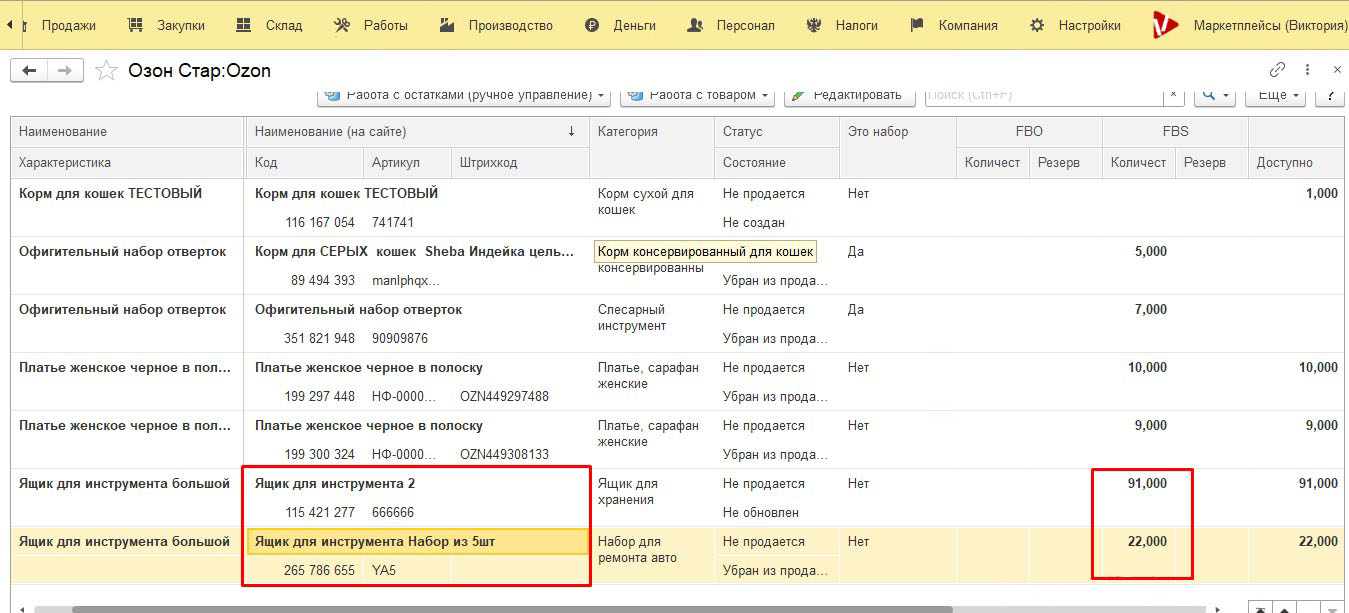The image size is (1349, 613).
Task: Open the Налоги section
Action: (x=842, y=25)
